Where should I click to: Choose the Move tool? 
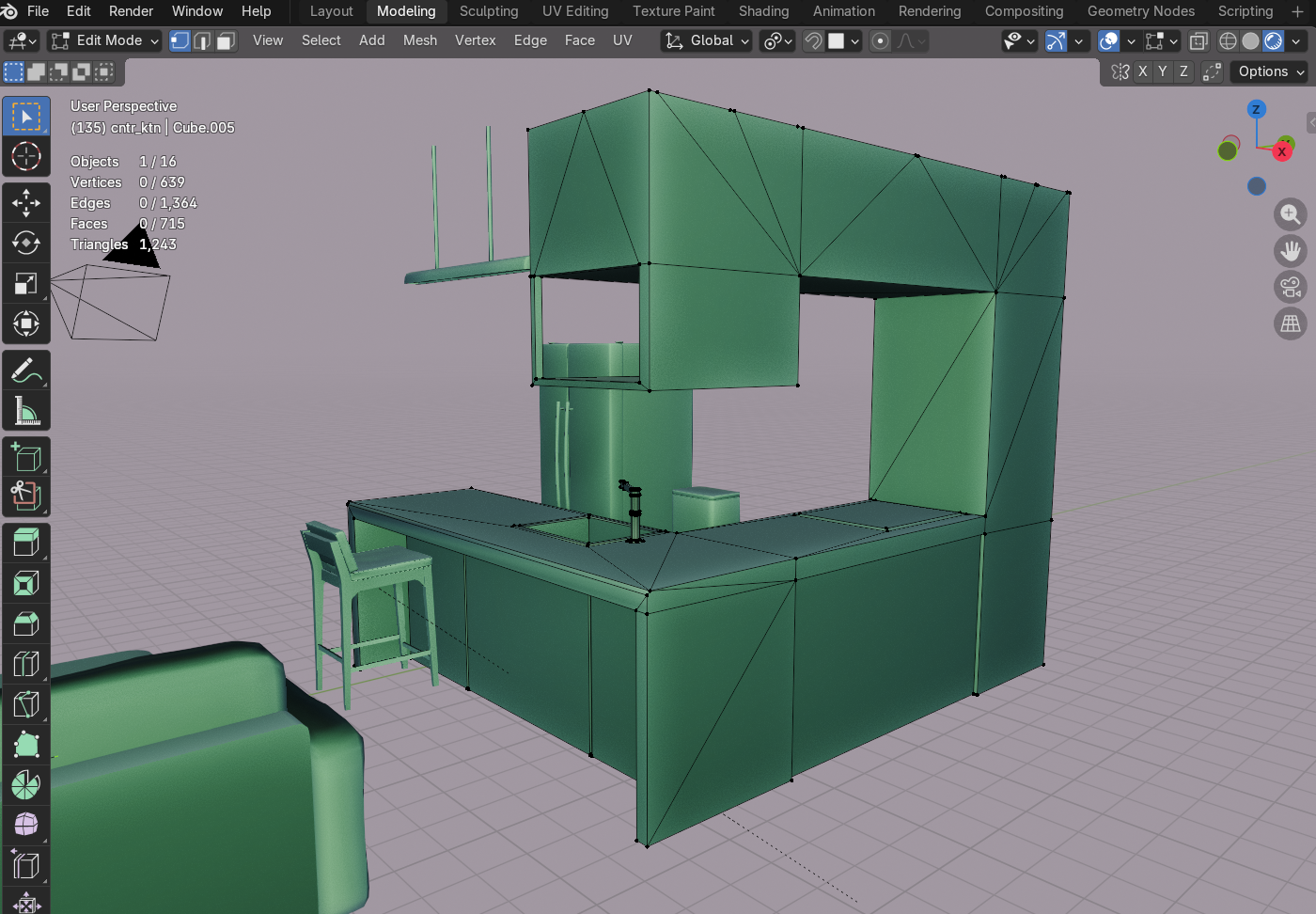pos(26,202)
